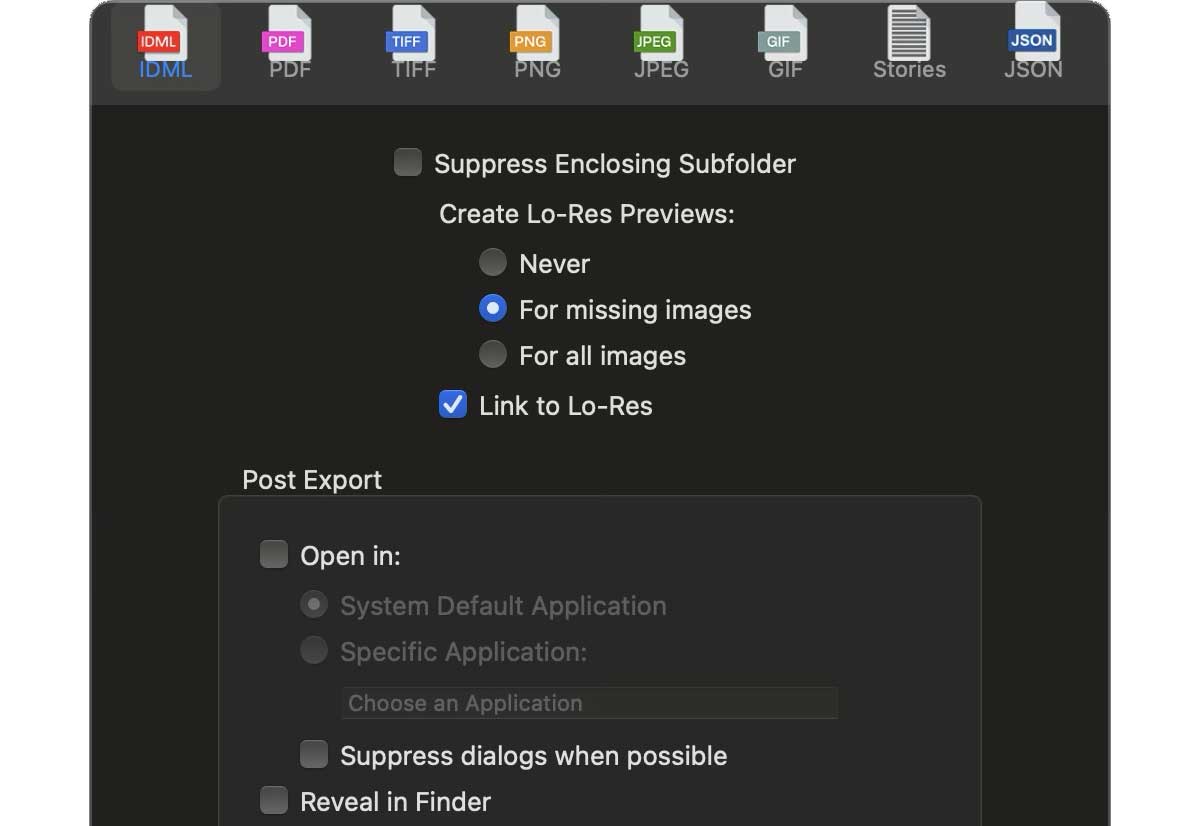
Task: Choose For all images option
Action: tap(492, 354)
